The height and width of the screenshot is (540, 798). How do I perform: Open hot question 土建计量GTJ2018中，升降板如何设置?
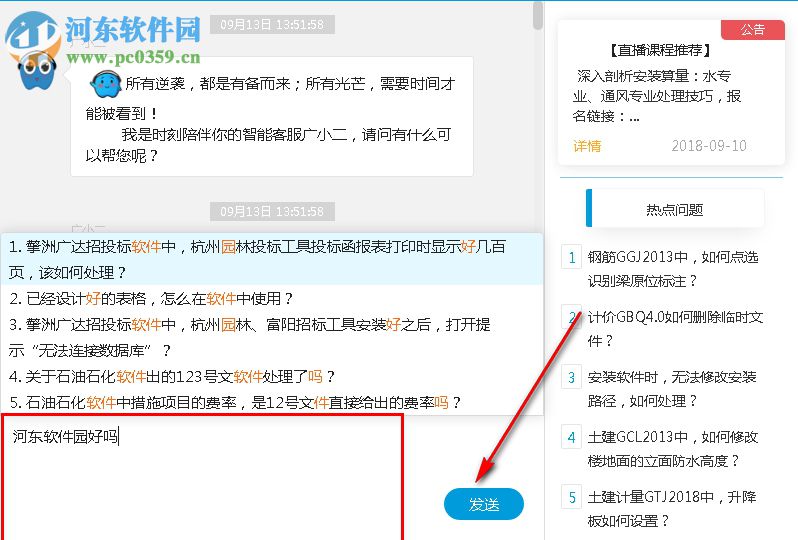coord(672,509)
